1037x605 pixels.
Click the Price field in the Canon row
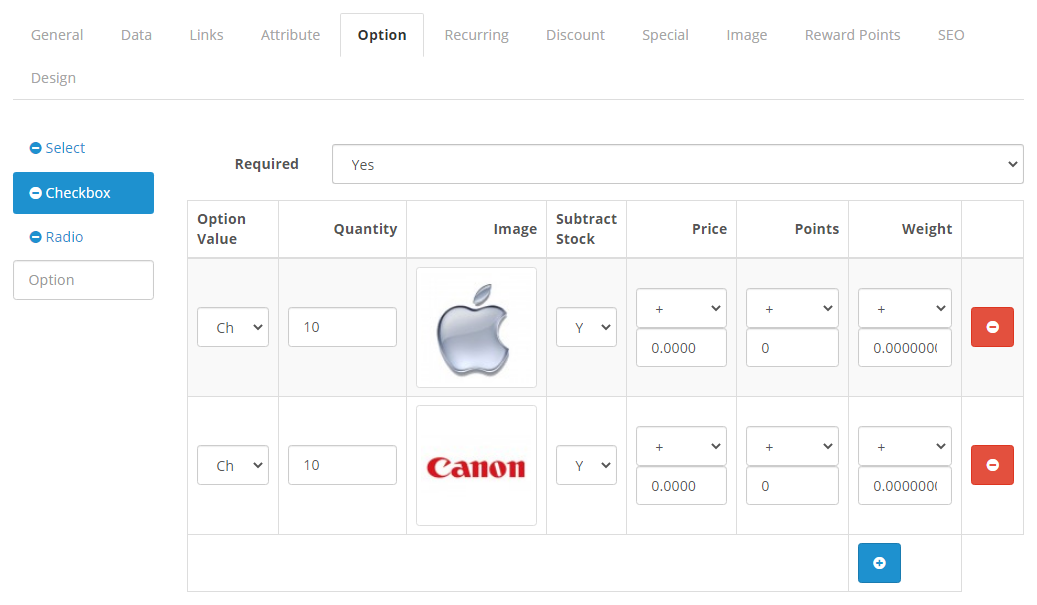point(681,486)
